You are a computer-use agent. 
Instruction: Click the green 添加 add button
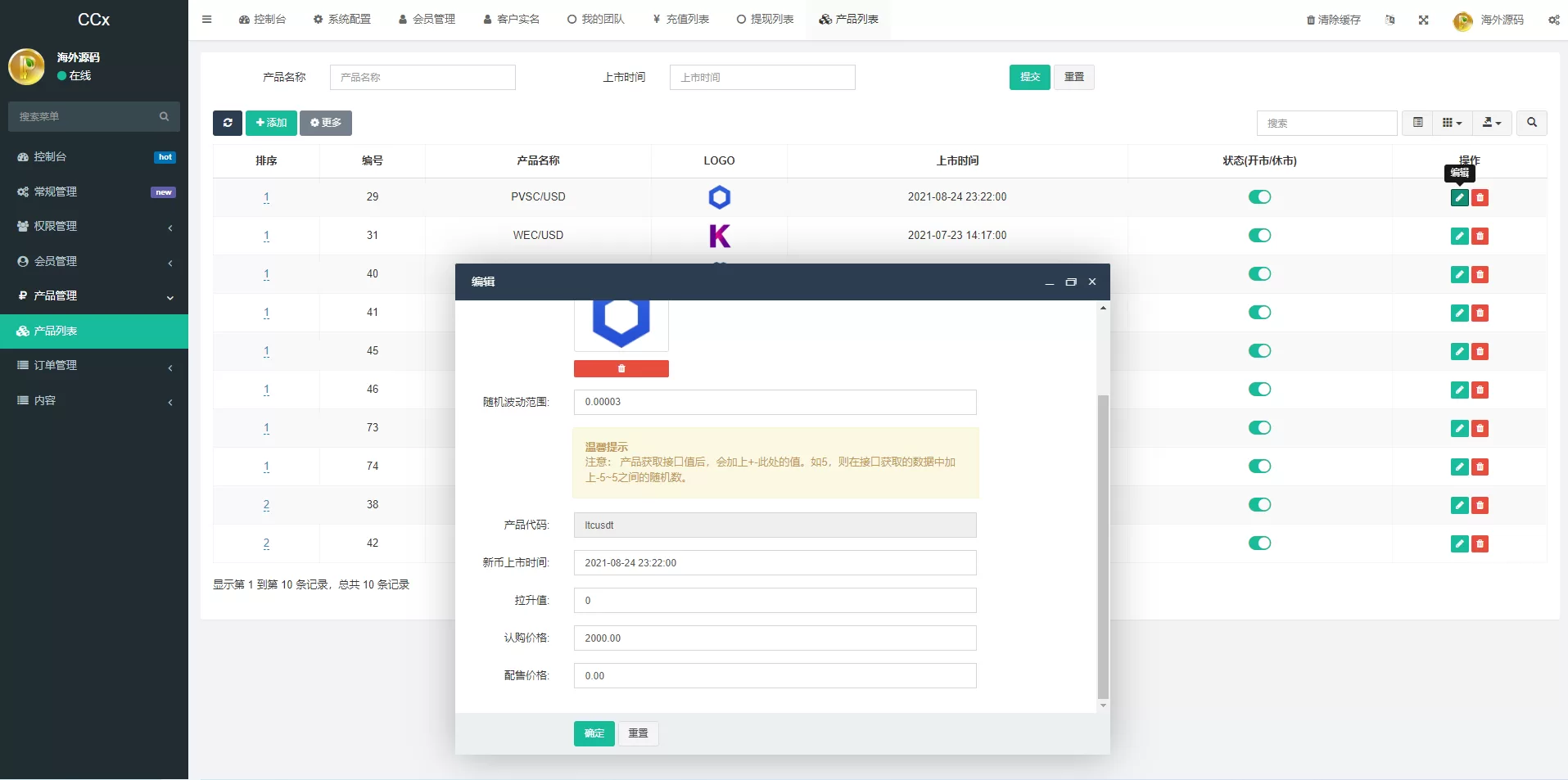[x=271, y=123]
